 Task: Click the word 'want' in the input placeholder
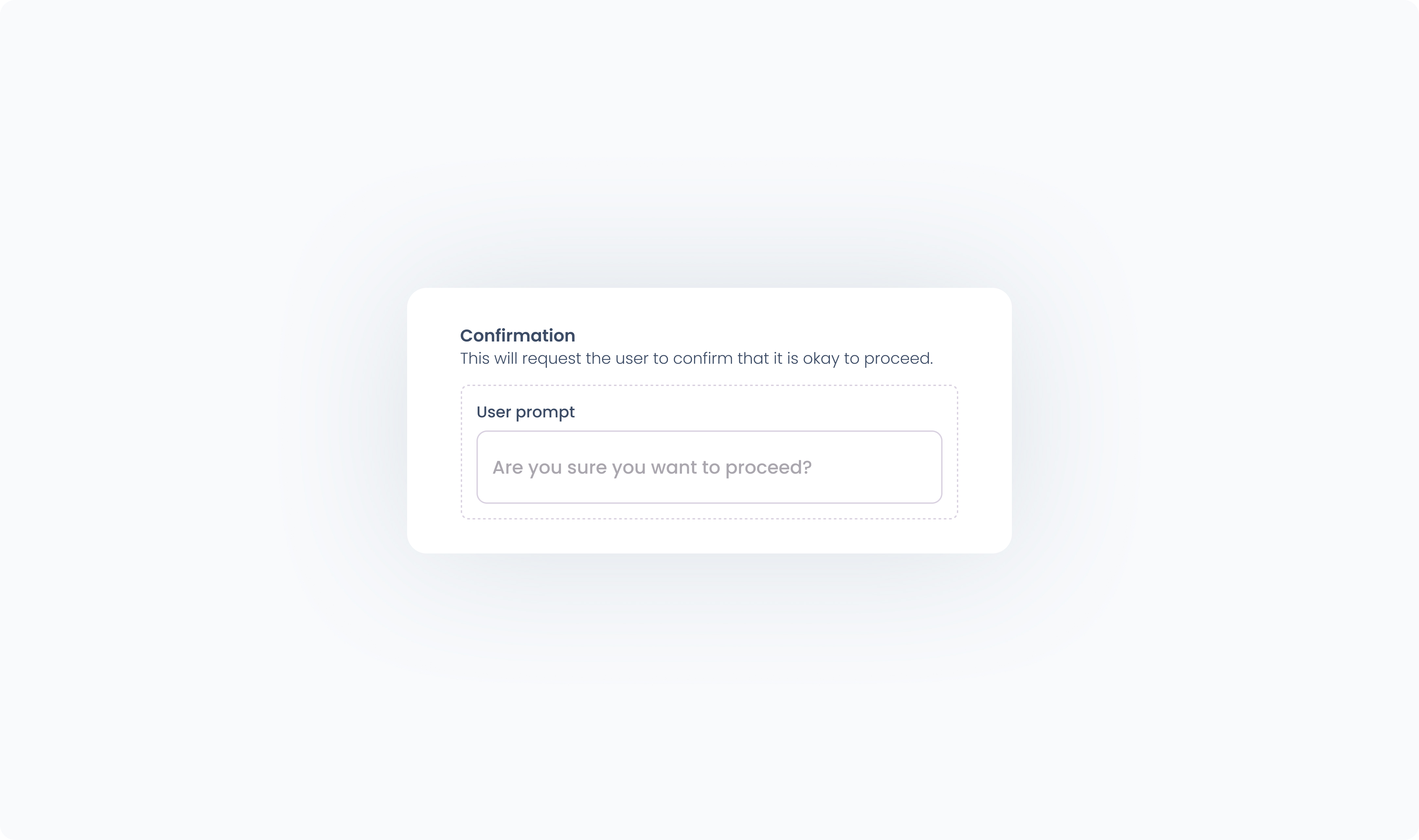pyautogui.click(x=674, y=467)
